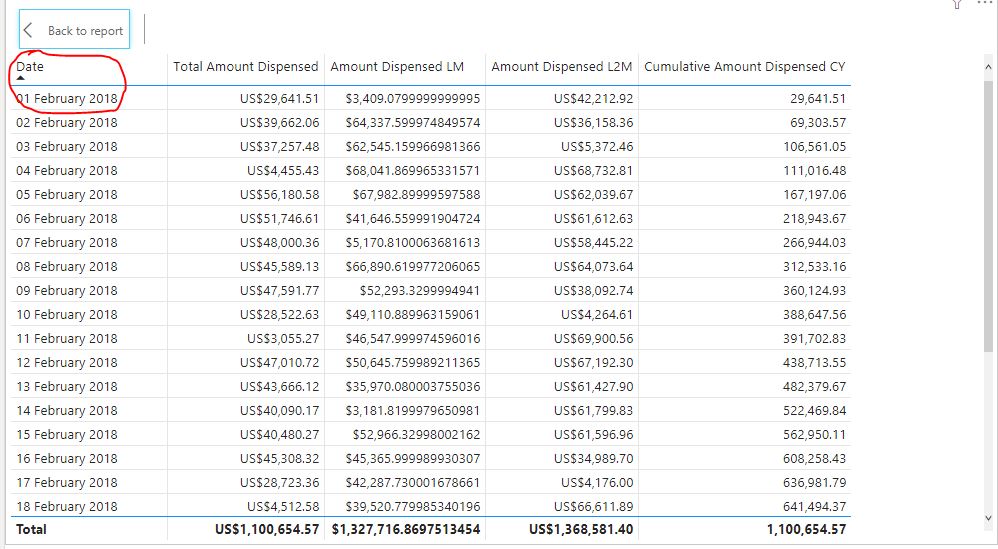Click the Back to report button

pos(74,29)
